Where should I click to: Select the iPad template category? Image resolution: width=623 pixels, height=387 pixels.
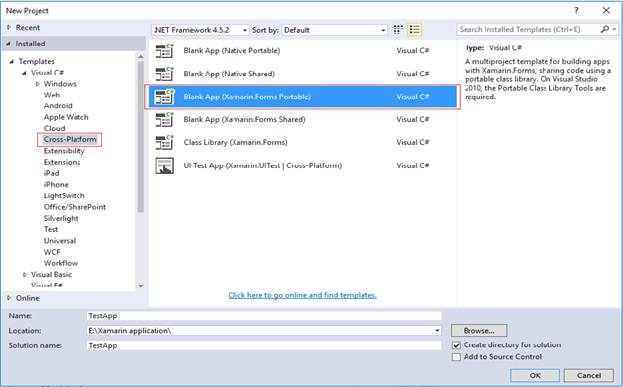click(51, 173)
